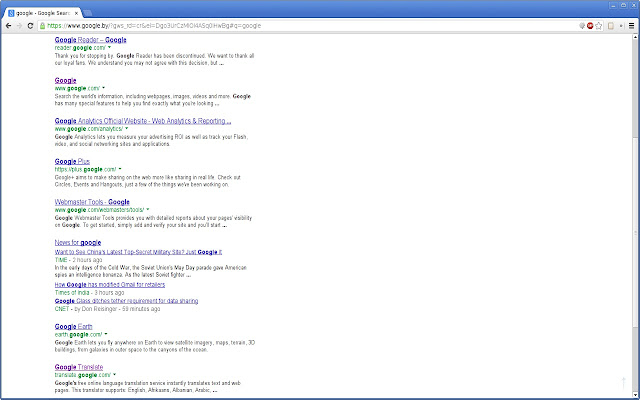Viewport: 640px width, 400px height.
Task: Open the Chrome hamburger menu
Action: pyautogui.click(x=631, y=26)
